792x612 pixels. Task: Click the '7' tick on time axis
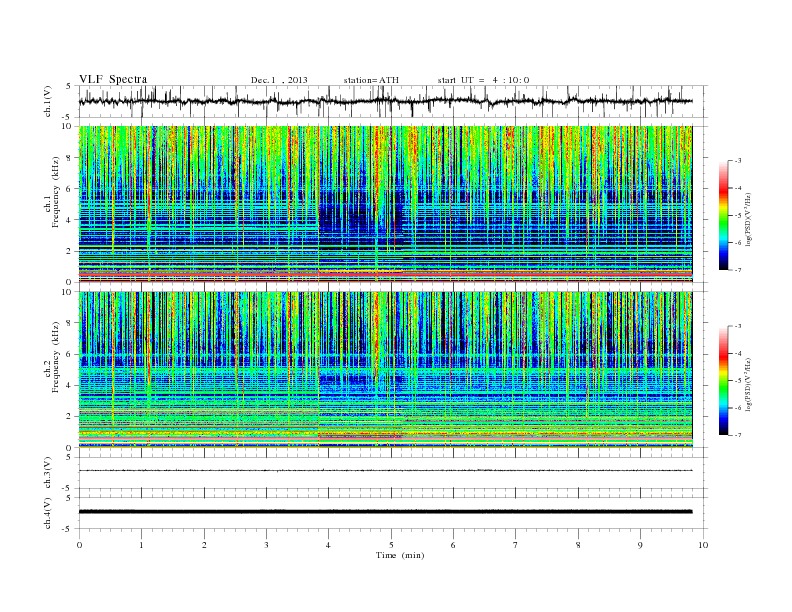516,545
